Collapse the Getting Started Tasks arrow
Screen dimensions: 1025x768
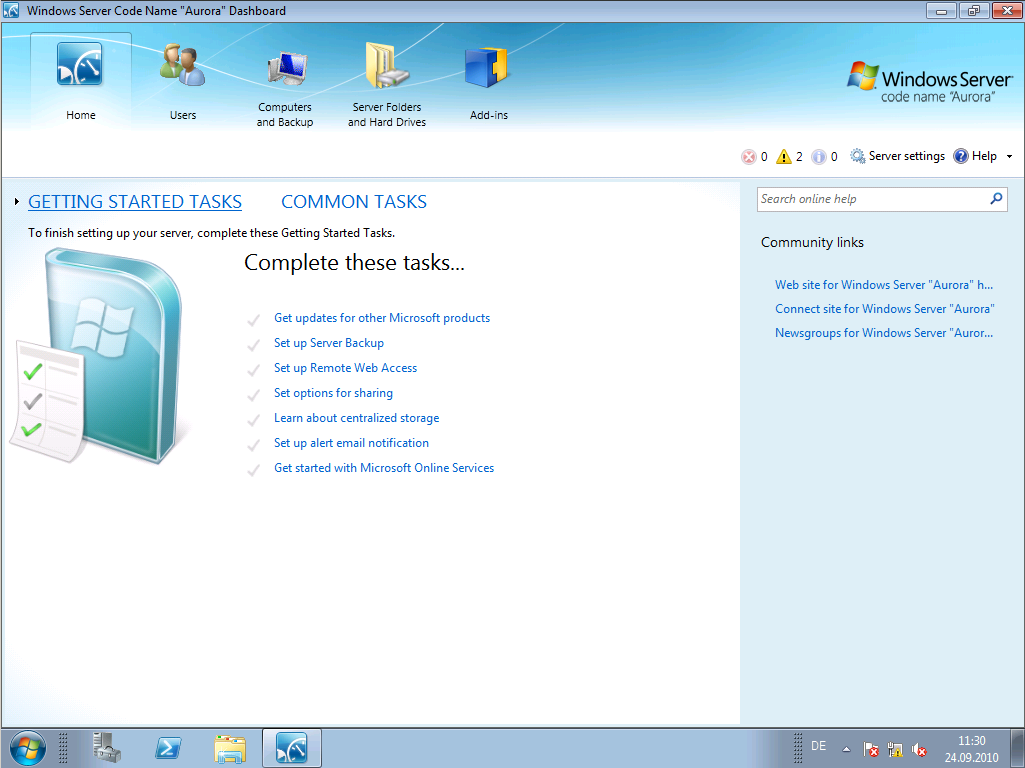click(x=18, y=203)
